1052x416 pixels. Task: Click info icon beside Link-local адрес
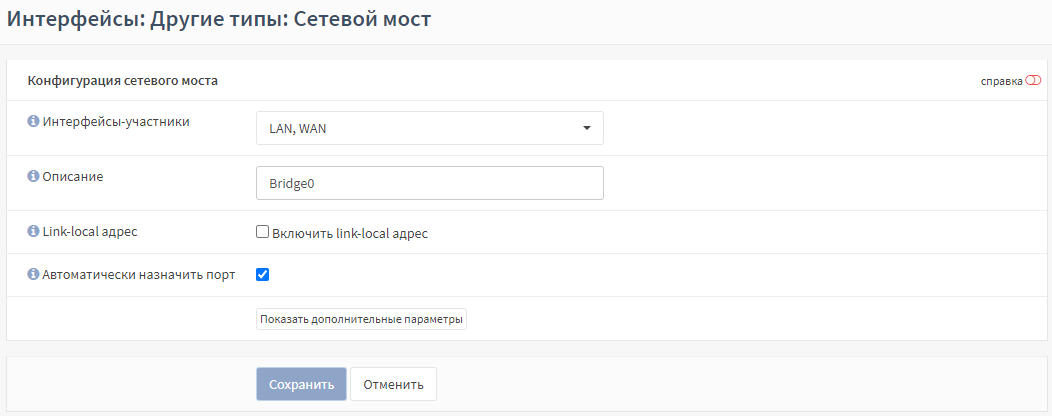click(x=33, y=231)
